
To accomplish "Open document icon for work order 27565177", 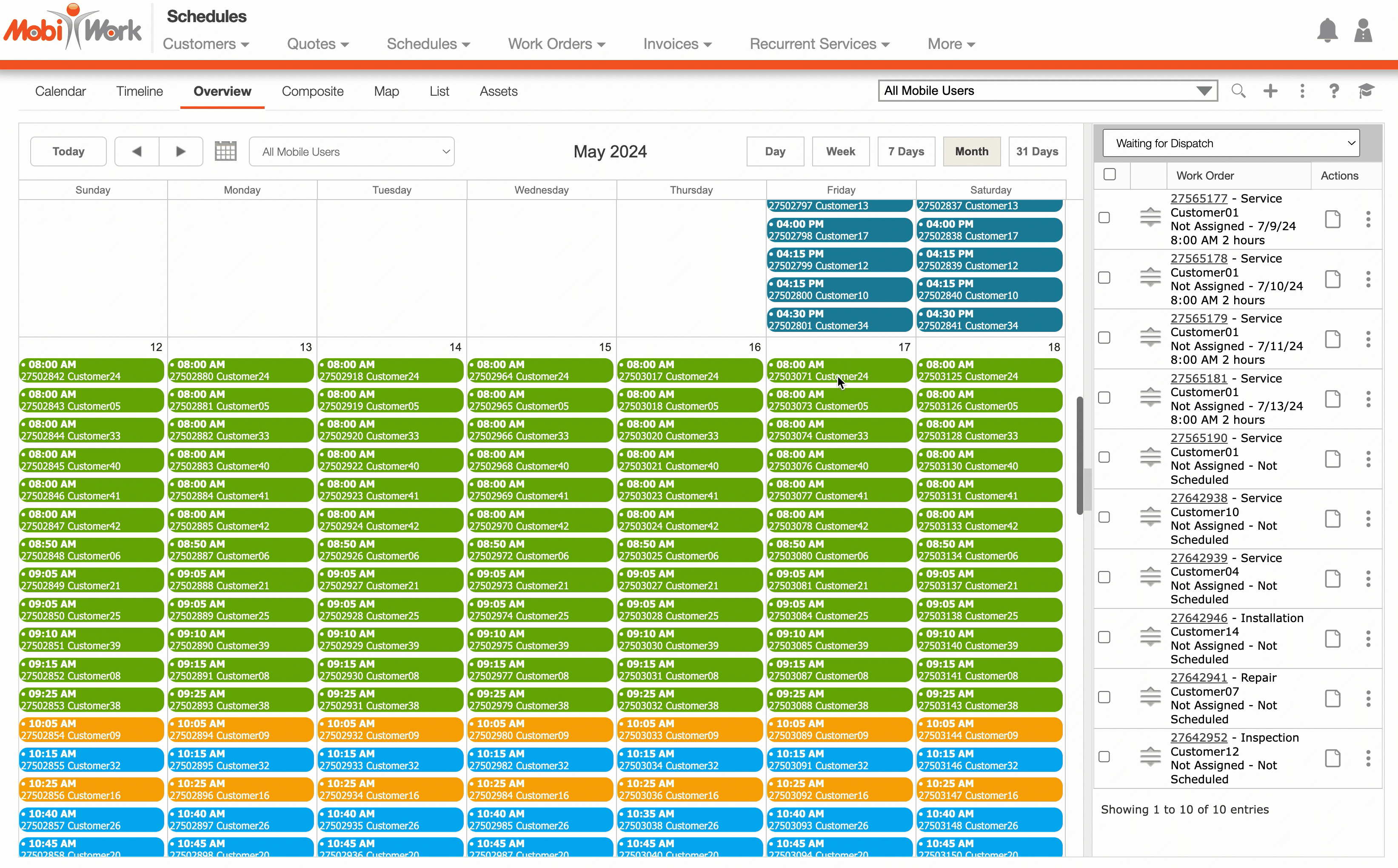I will point(1332,219).
